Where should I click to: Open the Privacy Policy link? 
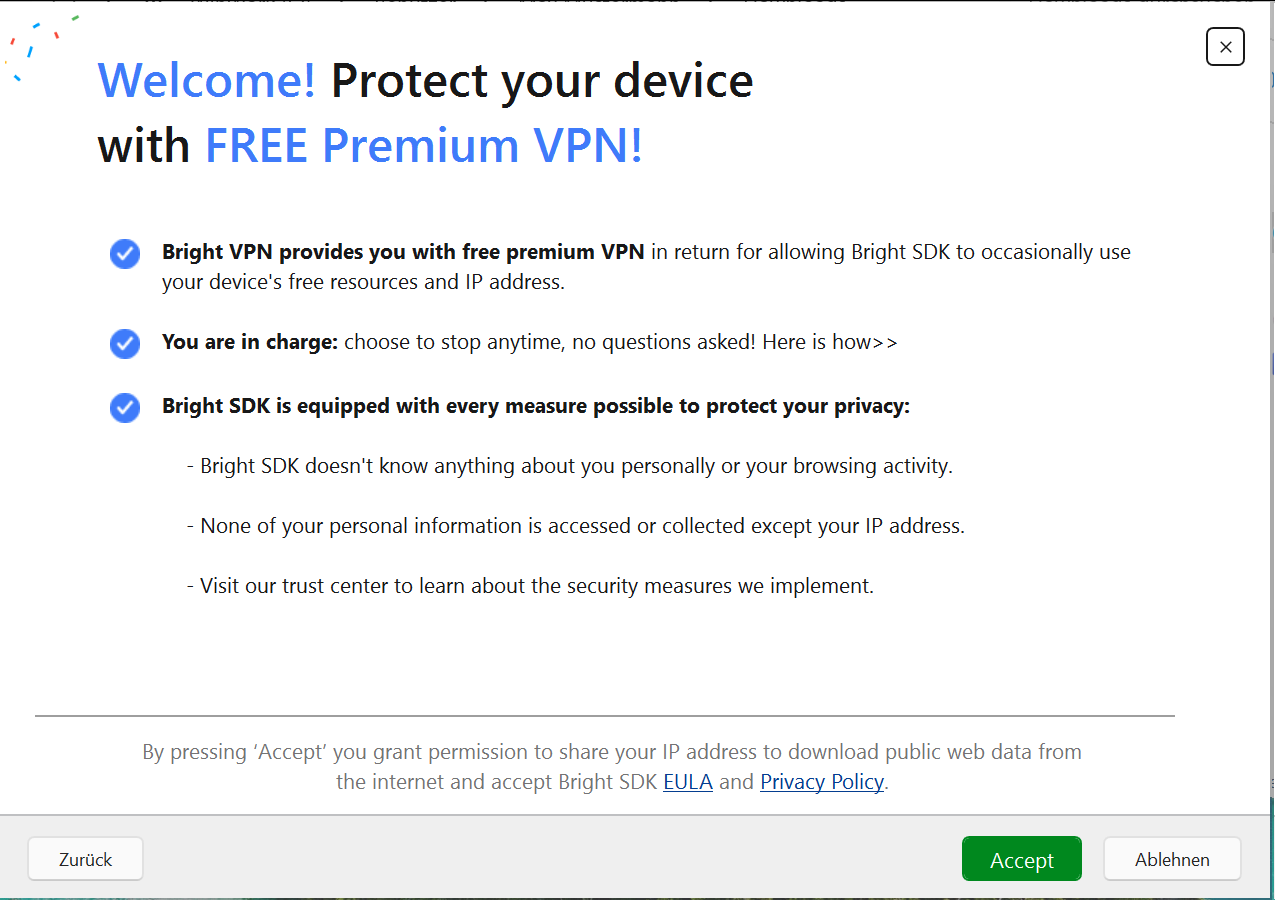[822, 781]
